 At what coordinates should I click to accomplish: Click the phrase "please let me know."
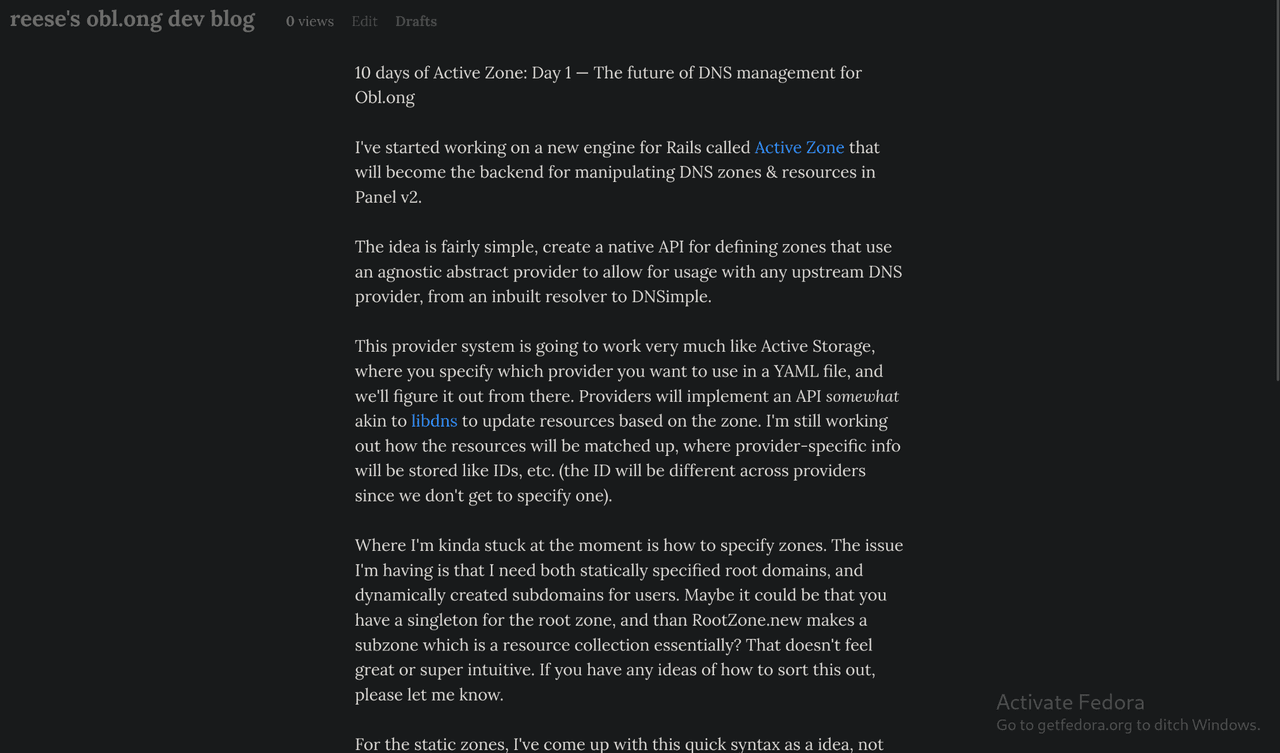pos(429,695)
